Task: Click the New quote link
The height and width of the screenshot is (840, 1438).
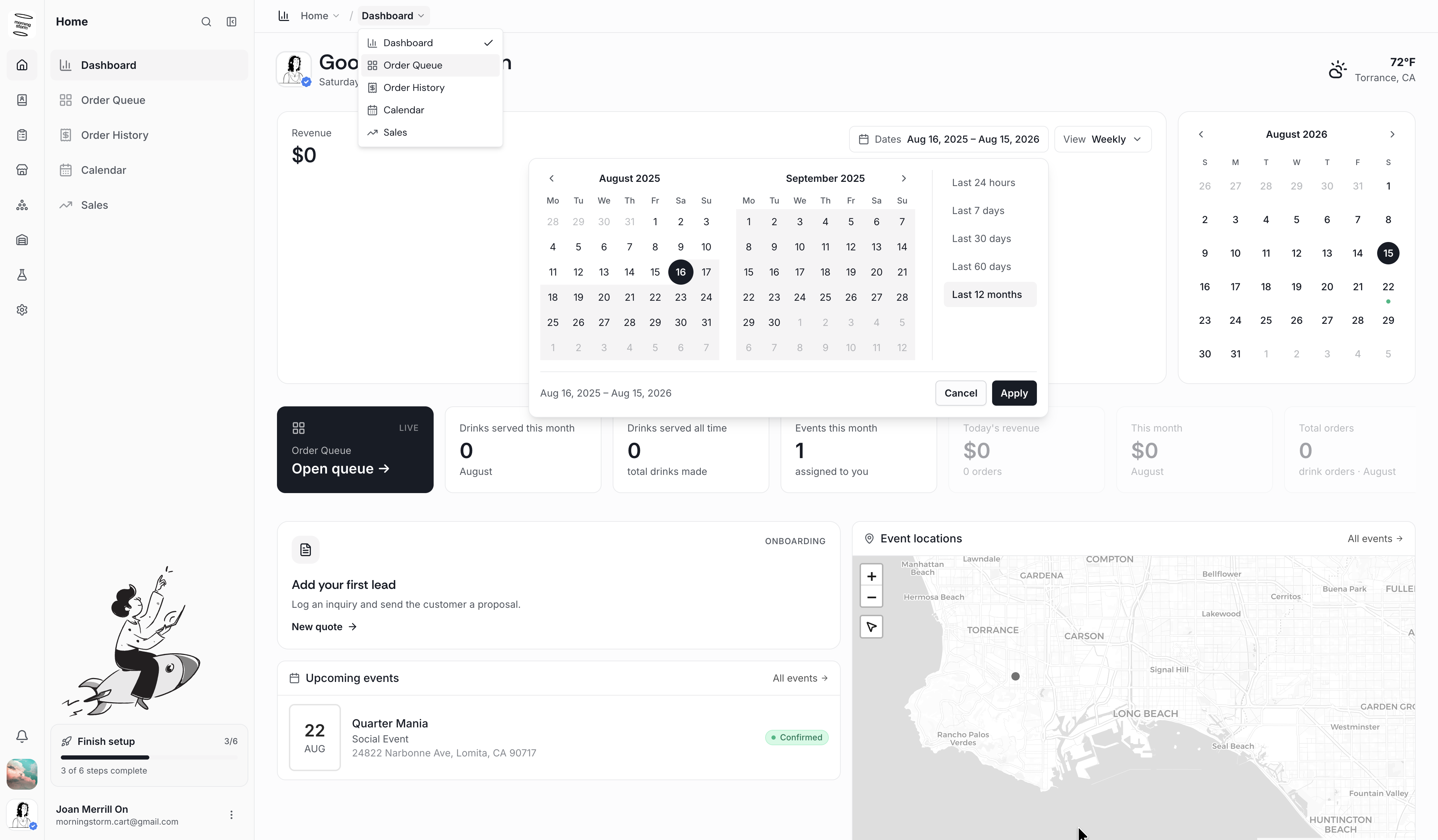Action: pos(324,627)
